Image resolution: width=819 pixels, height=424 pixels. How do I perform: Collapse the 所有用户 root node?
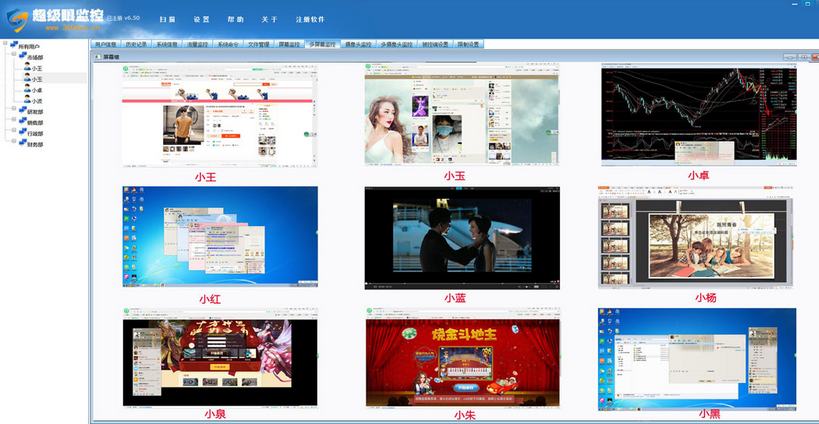(5, 43)
